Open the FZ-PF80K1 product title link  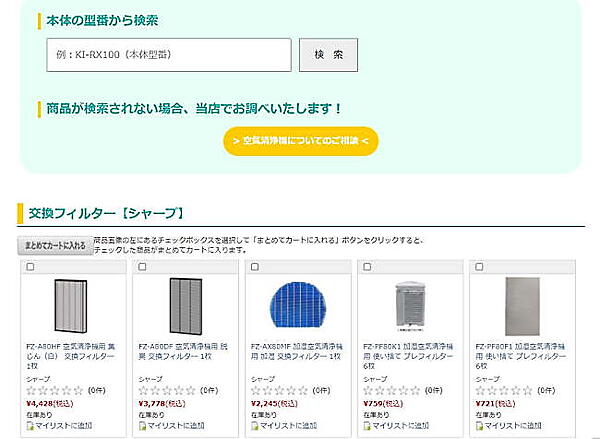coord(408,356)
